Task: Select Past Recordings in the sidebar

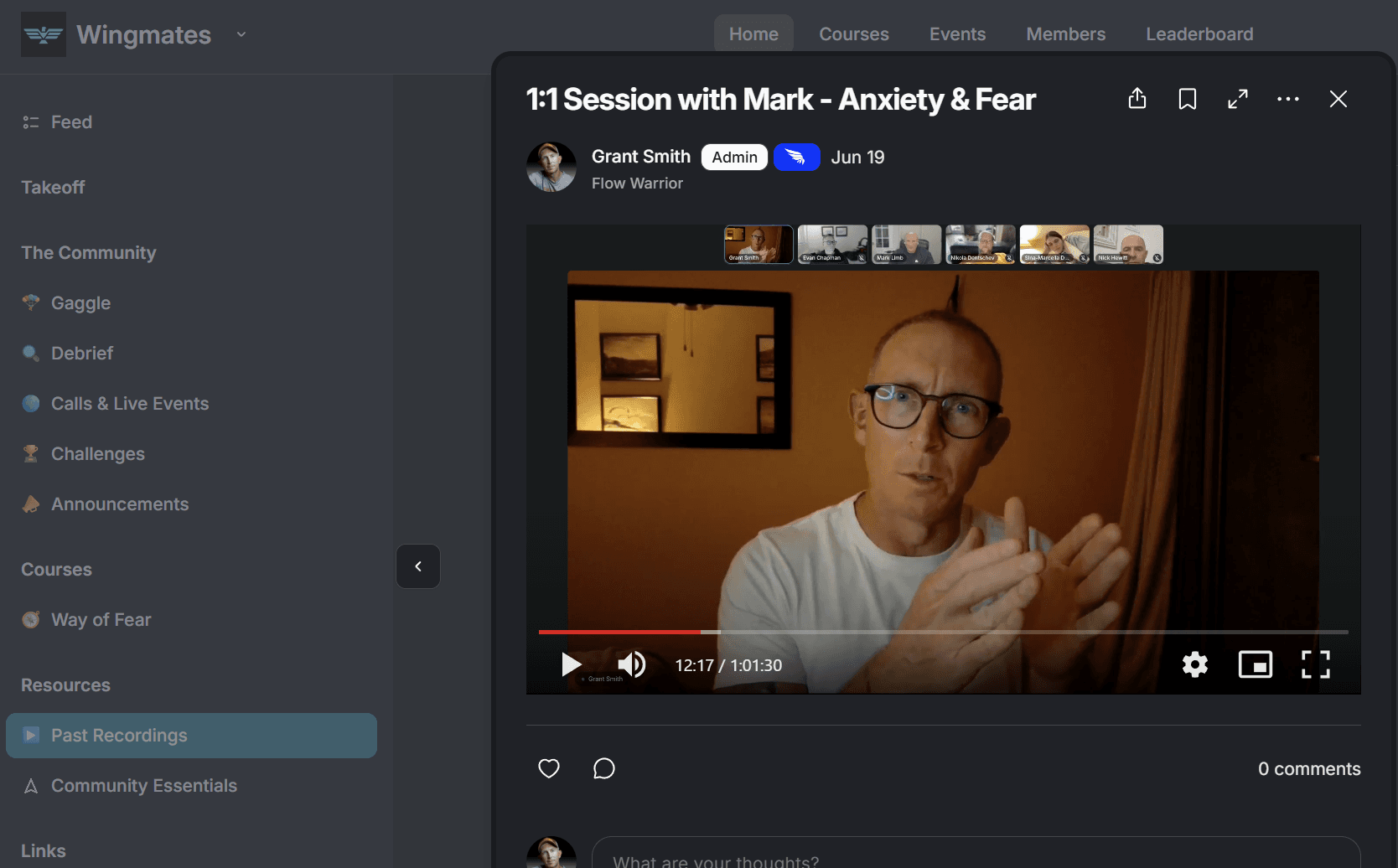Action: click(x=191, y=736)
